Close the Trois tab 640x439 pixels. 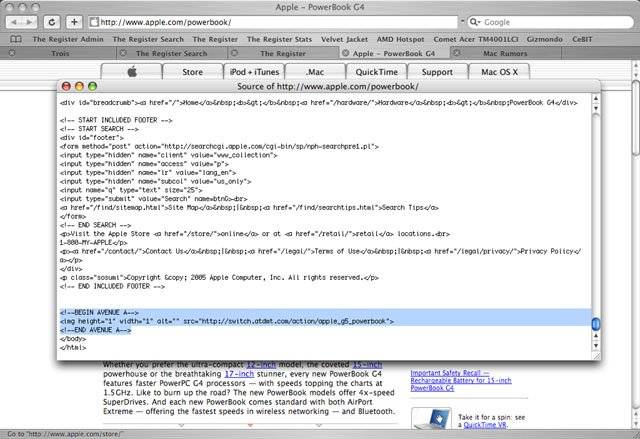[12, 53]
